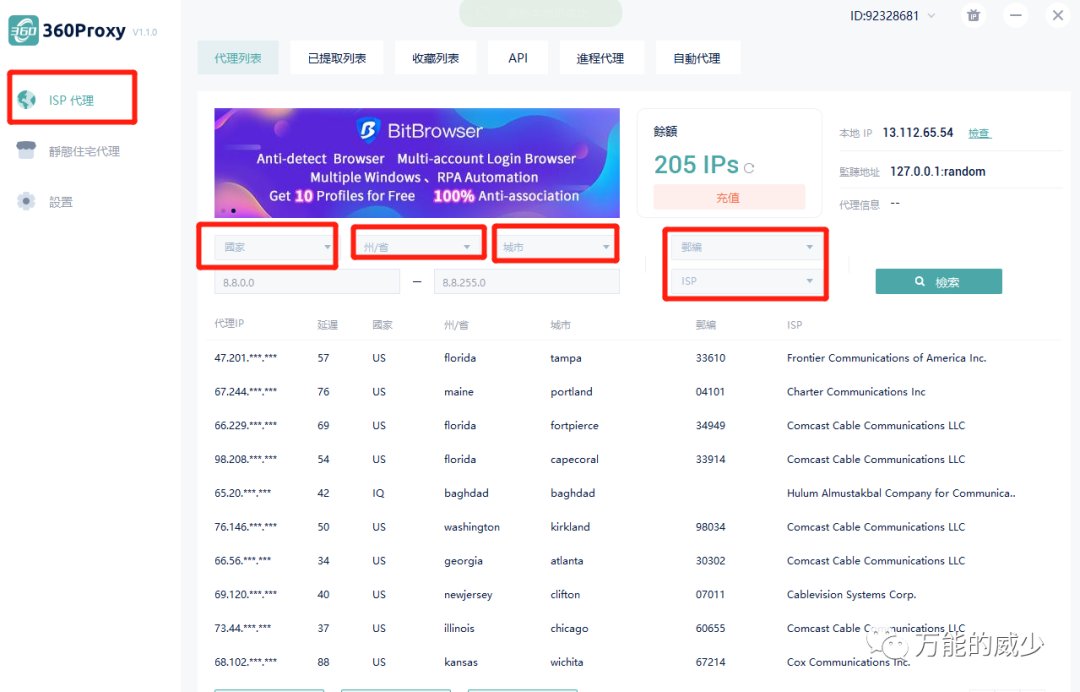
Task: Click city cell 'tampa'
Action: pyautogui.click(x=566, y=358)
